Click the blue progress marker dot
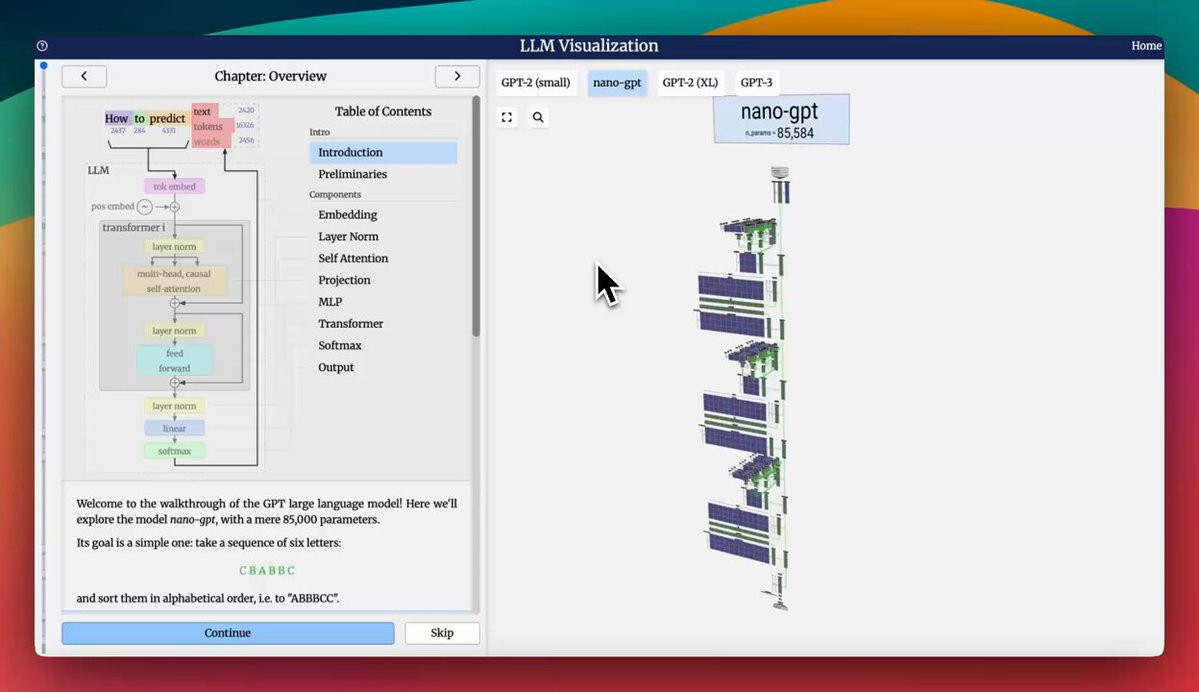1199x692 pixels. point(44,66)
